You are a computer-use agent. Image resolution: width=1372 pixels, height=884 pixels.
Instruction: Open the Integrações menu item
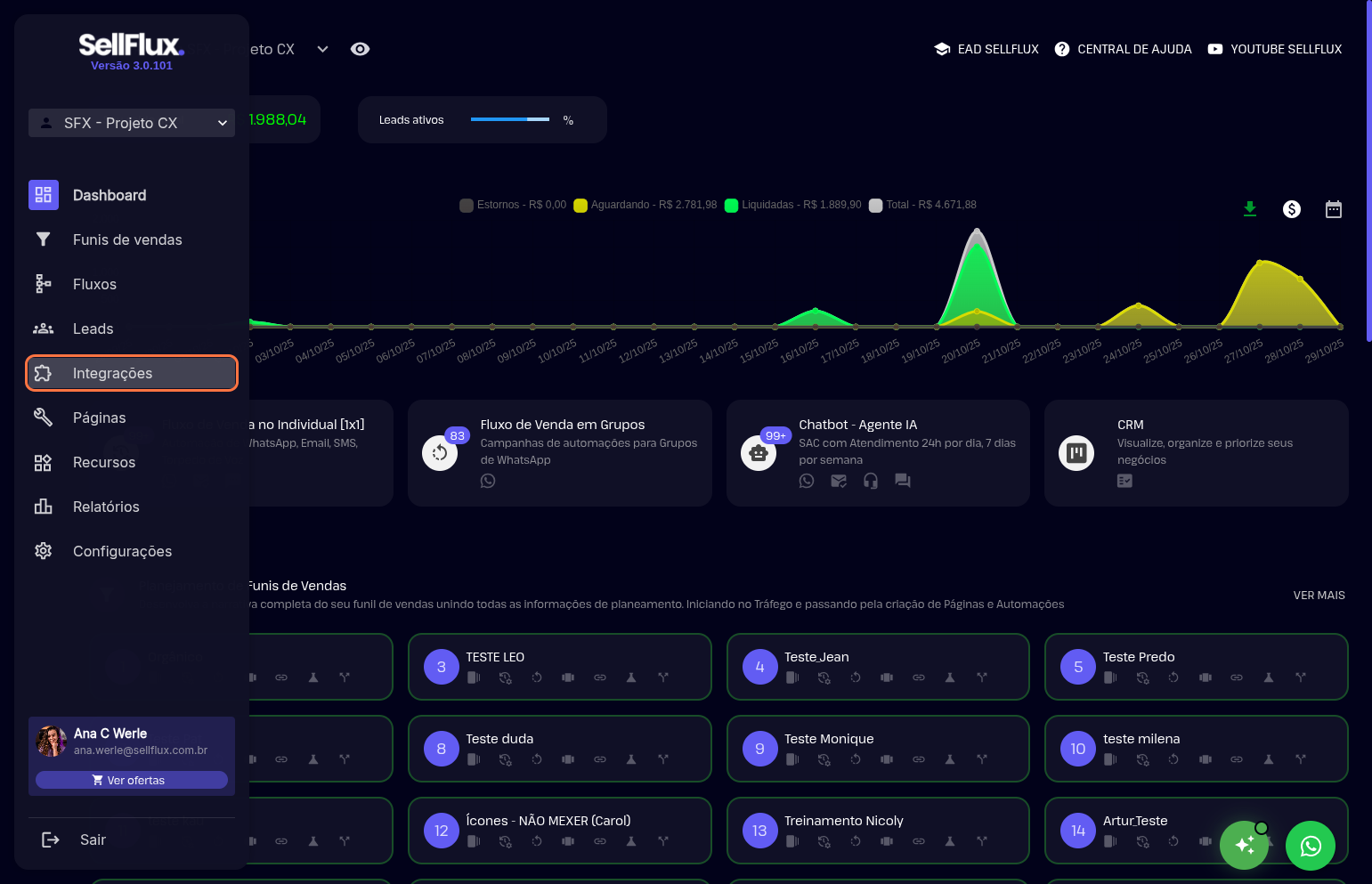click(x=132, y=373)
